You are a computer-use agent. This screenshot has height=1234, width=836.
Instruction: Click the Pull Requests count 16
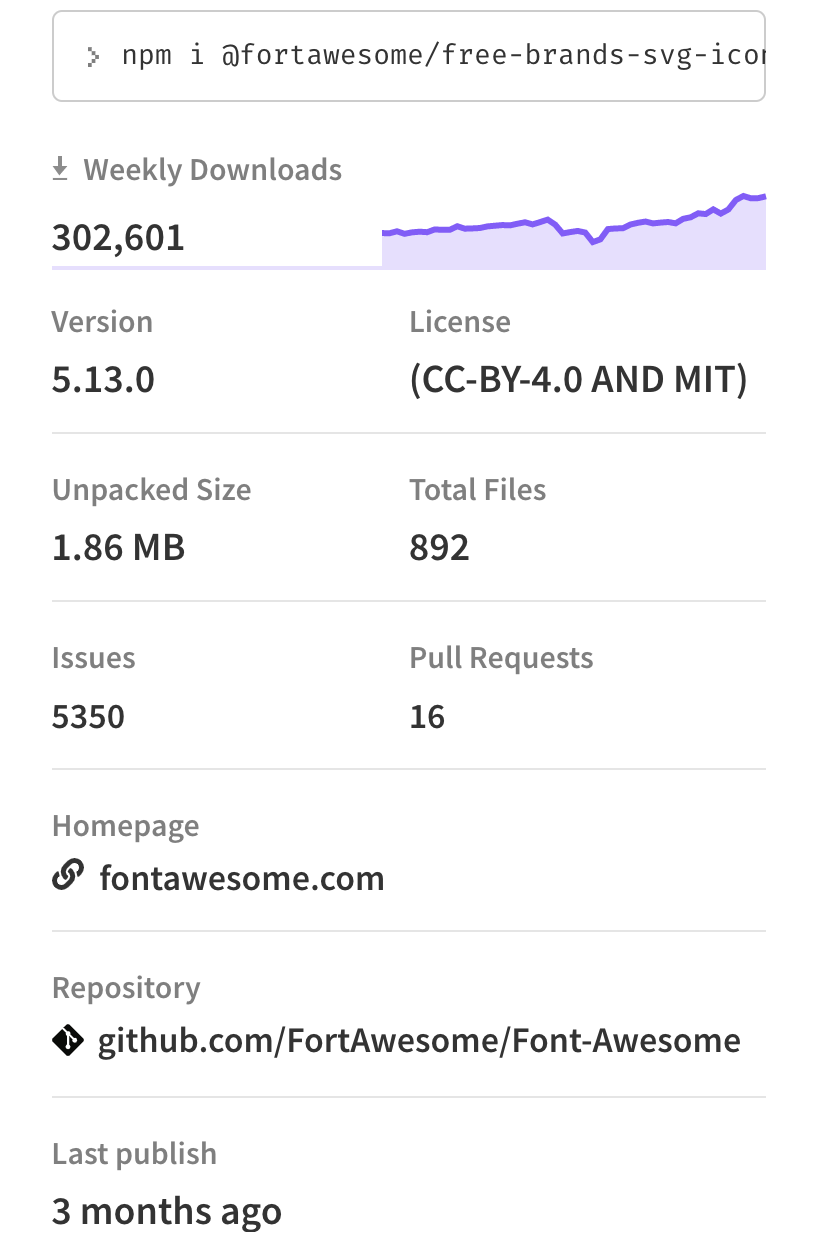click(x=427, y=716)
